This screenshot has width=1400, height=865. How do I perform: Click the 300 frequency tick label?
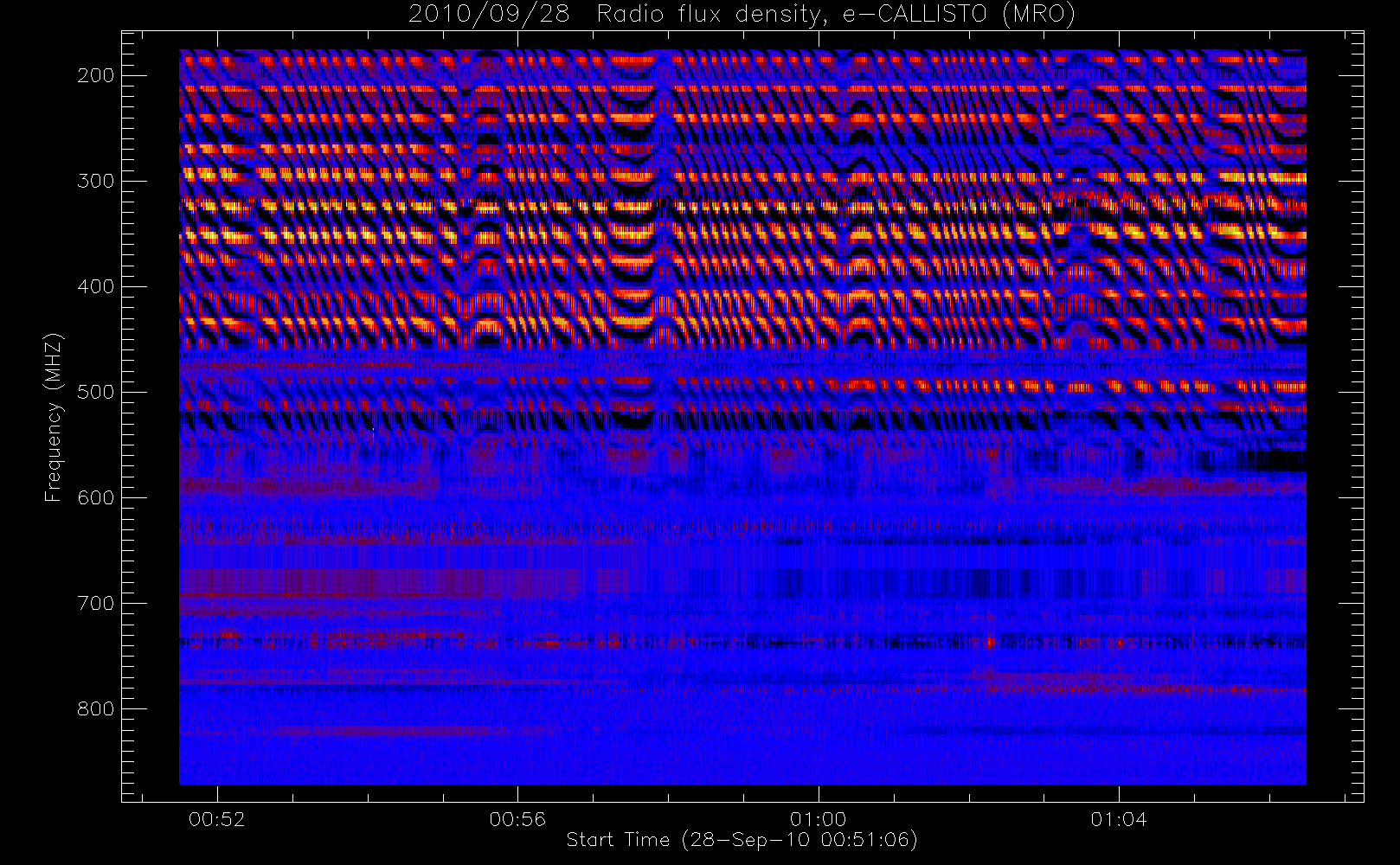pos(96,181)
